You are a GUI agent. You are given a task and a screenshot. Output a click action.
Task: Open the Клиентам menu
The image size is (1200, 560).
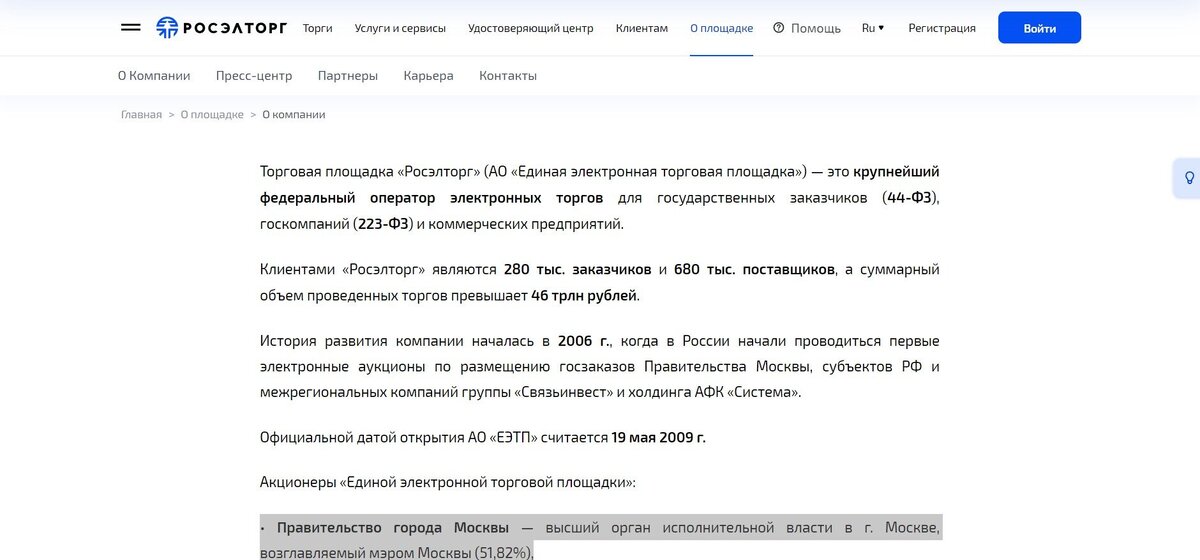click(x=642, y=28)
